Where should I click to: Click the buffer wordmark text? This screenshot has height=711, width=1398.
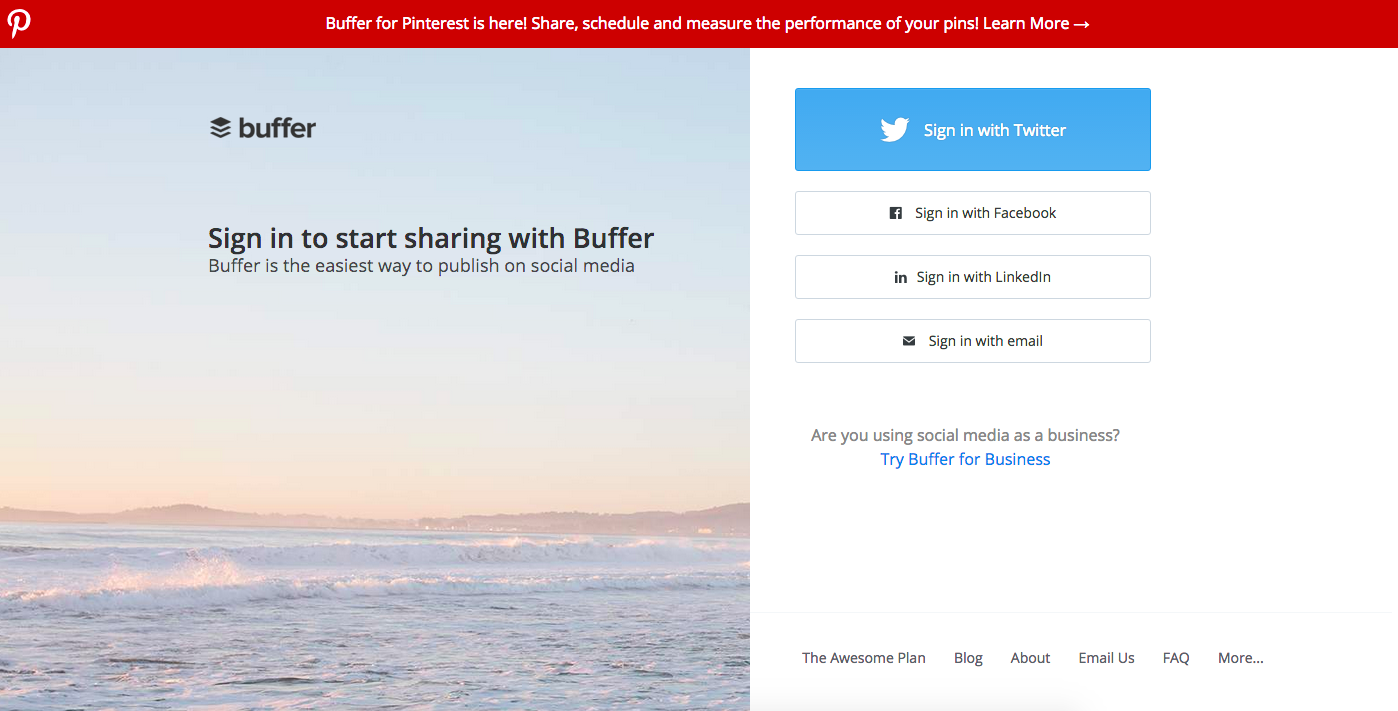[277, 128]
